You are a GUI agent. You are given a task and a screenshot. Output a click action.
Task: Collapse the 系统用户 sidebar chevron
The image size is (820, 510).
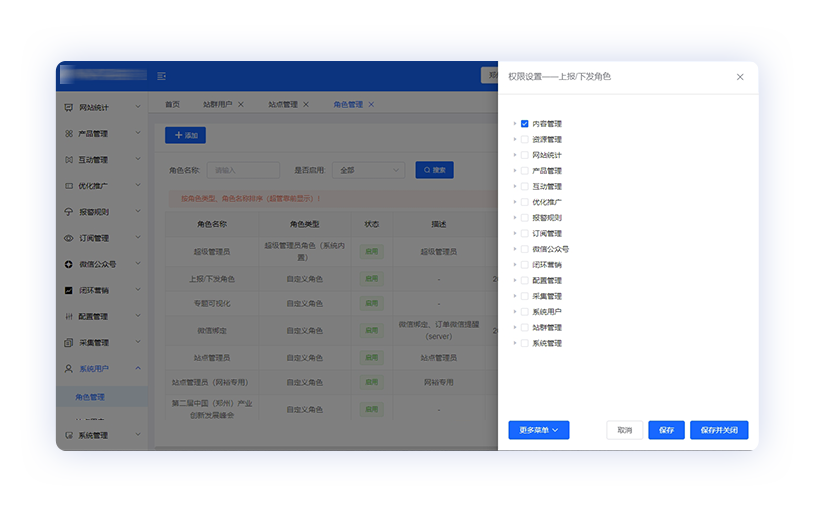point(138,368)
